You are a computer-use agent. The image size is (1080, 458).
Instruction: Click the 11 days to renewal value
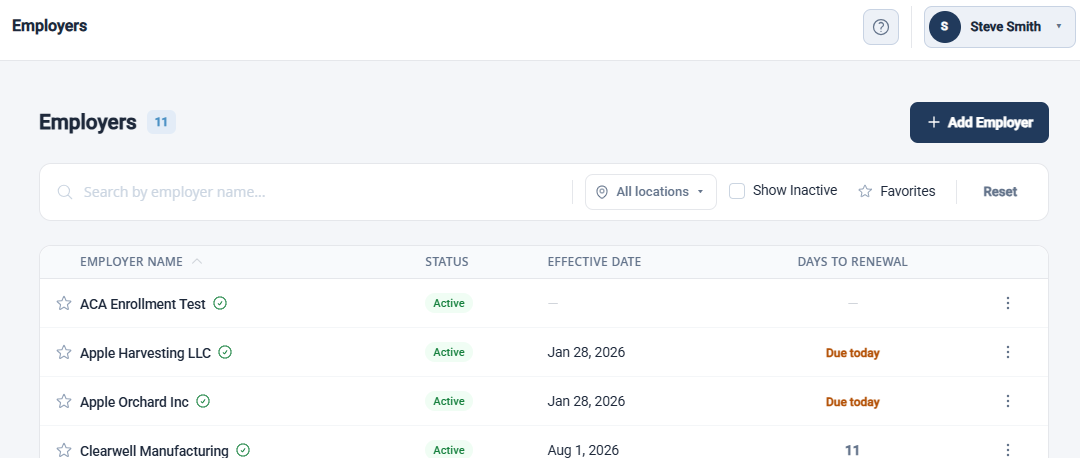point(852,450)
